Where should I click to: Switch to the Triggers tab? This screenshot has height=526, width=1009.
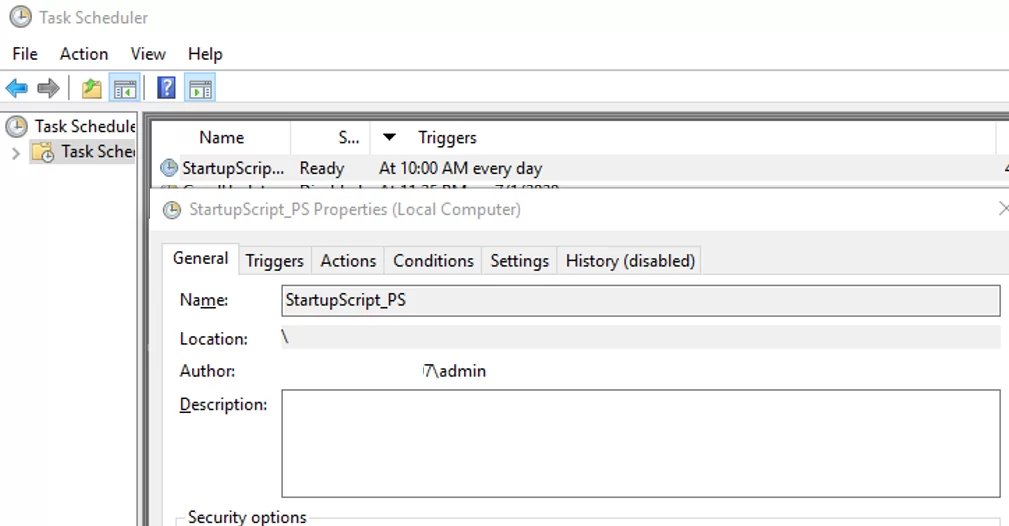point(275,261)
